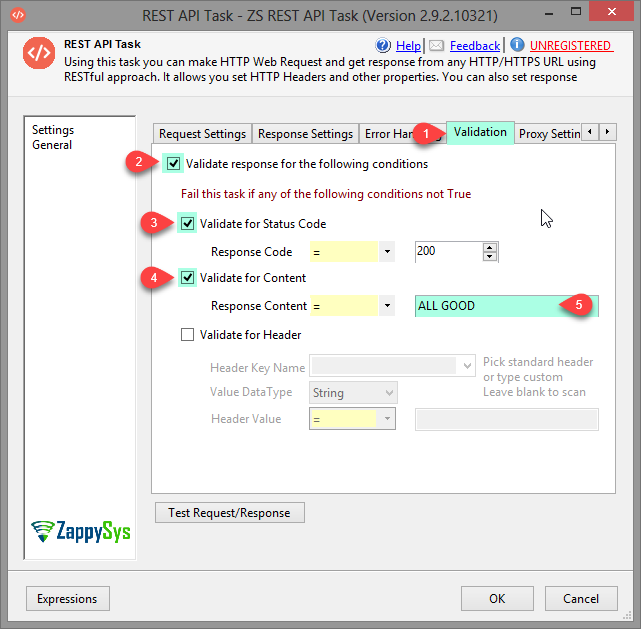Minimize the REST API Task window
641x629 pixels.
pyautogui.click(x=549, y=13)
